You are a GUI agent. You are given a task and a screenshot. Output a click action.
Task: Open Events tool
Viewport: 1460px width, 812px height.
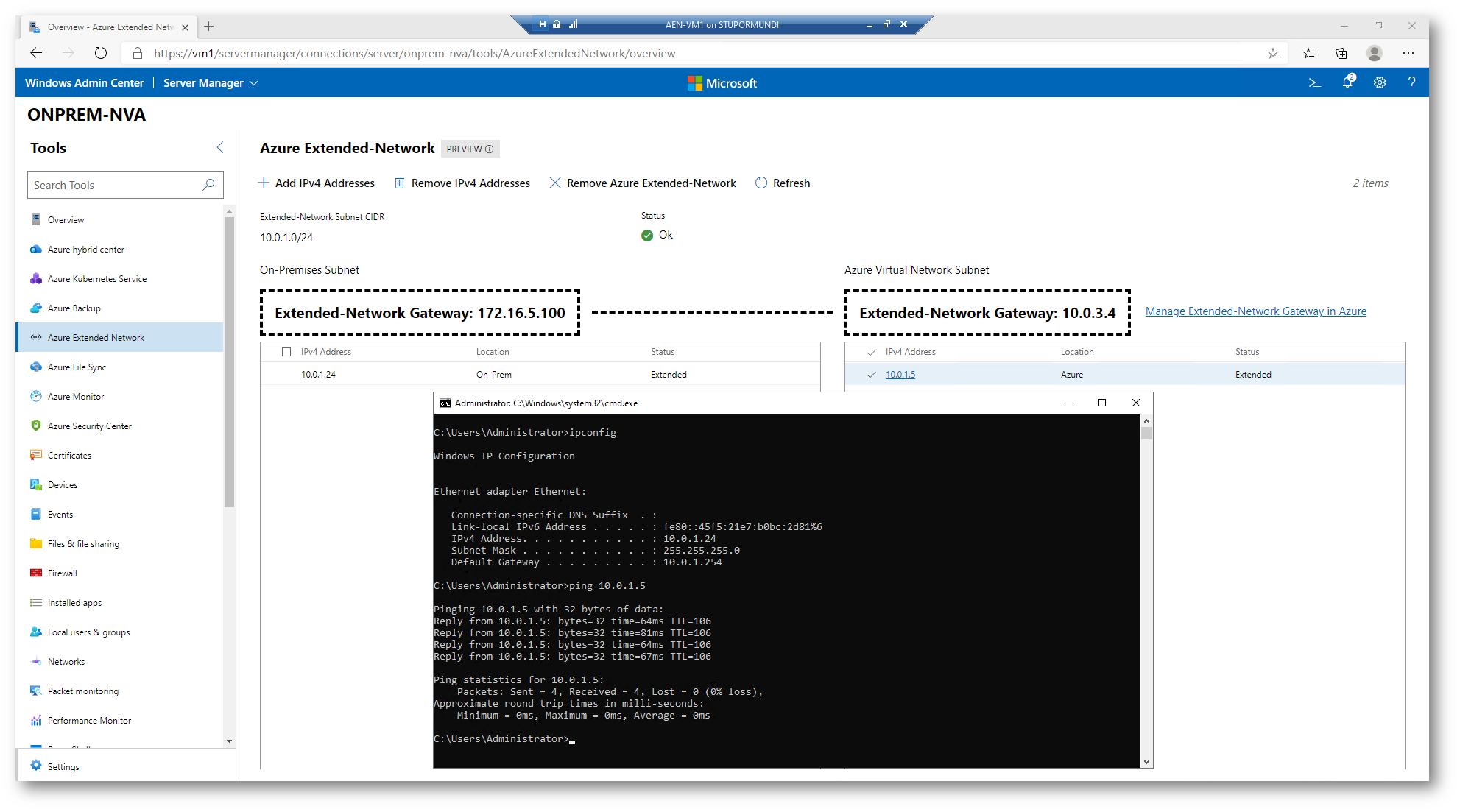click(x=119, y=514)
